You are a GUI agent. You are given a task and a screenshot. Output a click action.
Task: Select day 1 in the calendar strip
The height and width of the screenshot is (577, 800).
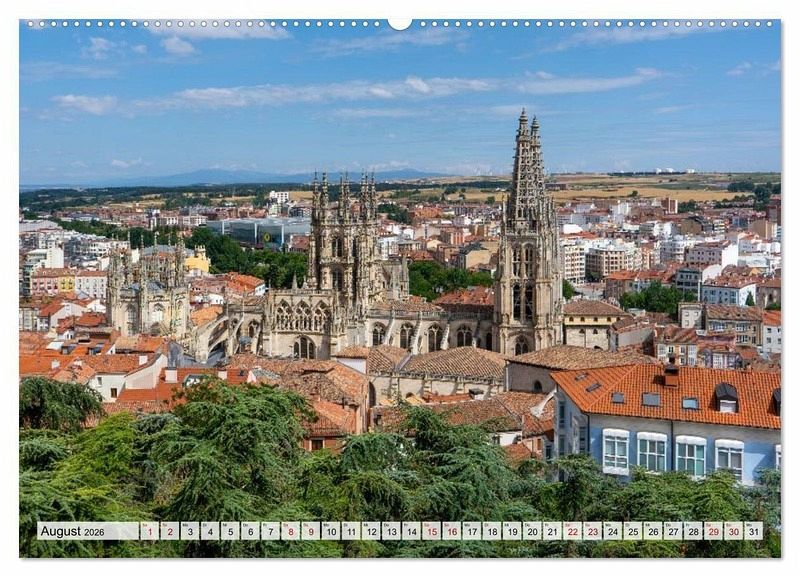coord(149,531)
